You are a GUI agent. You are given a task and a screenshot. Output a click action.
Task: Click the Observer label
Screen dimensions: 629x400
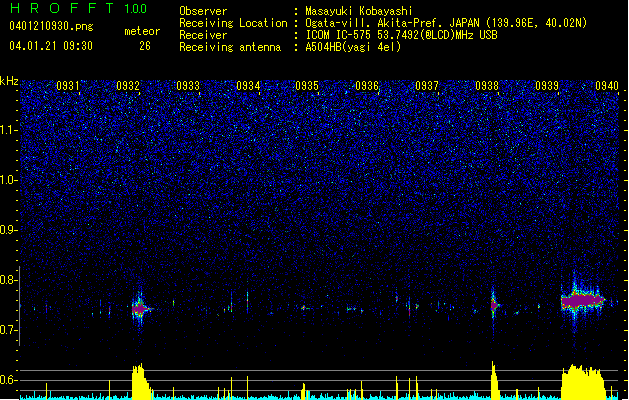(203, 11)
